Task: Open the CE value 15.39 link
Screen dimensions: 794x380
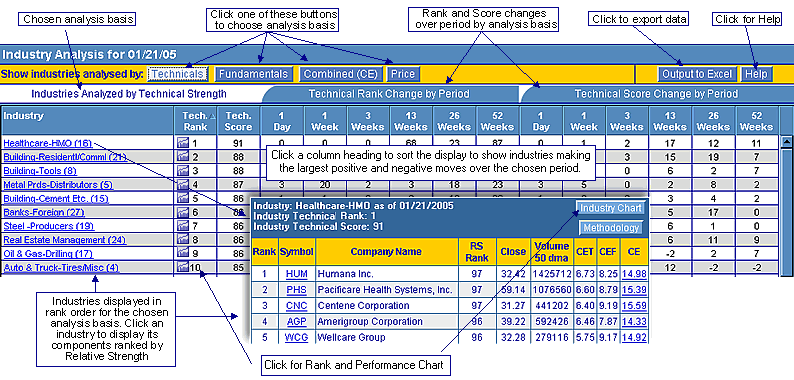Action: 634,290
